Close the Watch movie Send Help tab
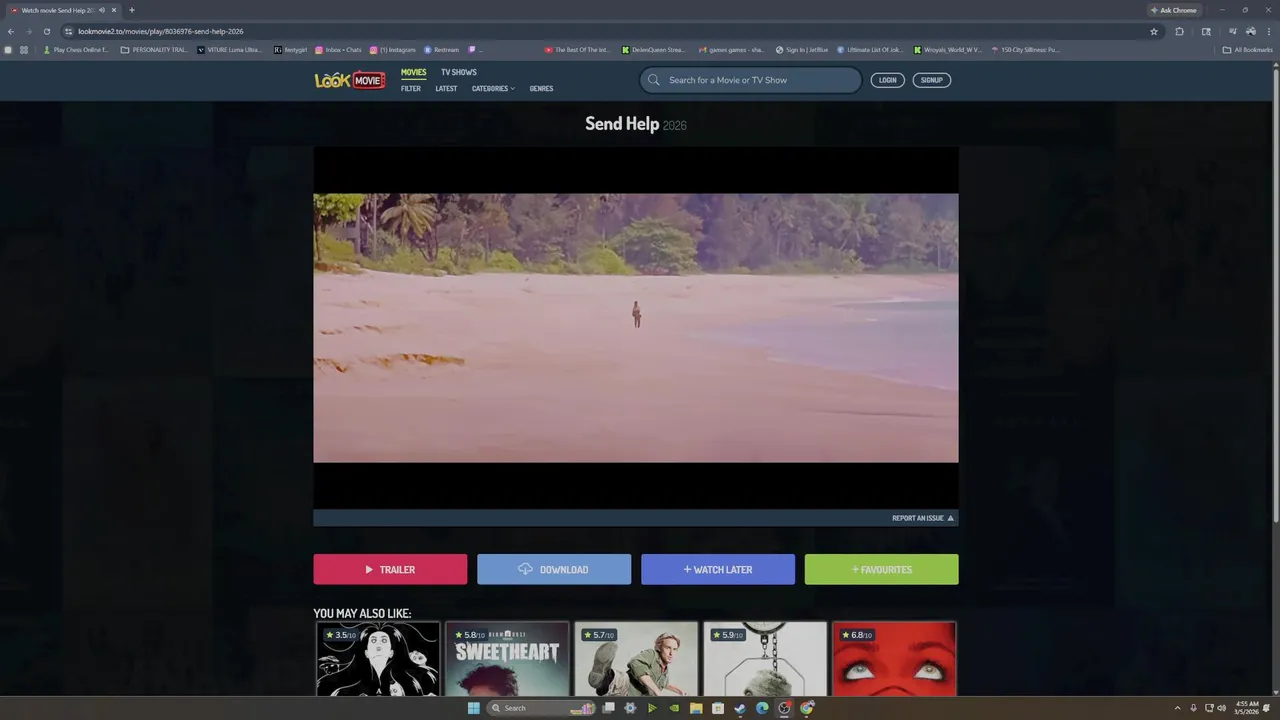 [114, 10]
